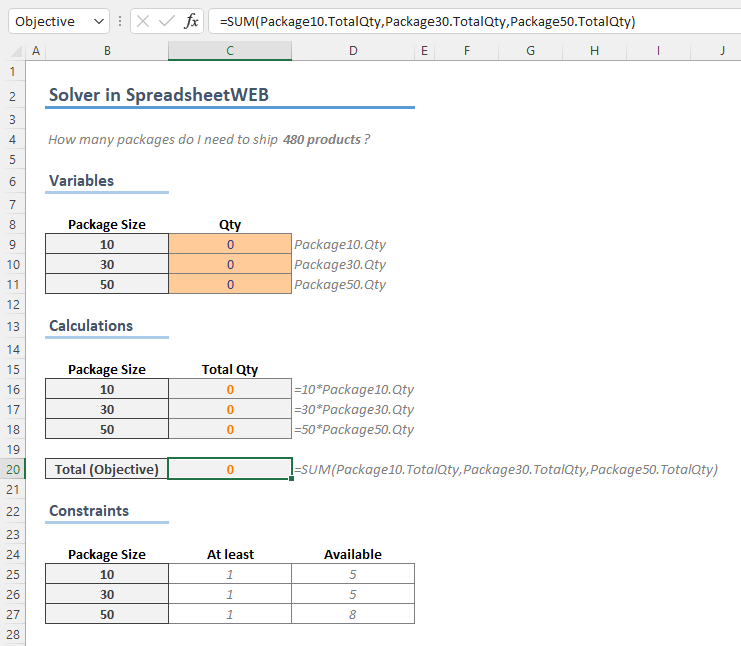Viewport: 741px width, 646px height.
Task: Click the =10*Package10.Qty formula note
Action: pyautogui.click(x=354, y=389)
